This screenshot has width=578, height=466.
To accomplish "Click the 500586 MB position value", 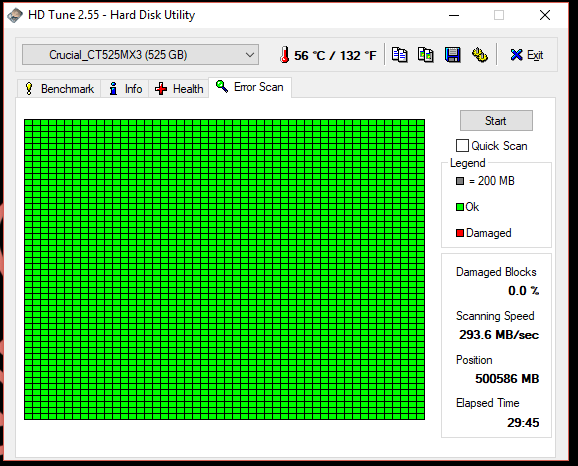I will pyautogui.click(x=507, y=379).
